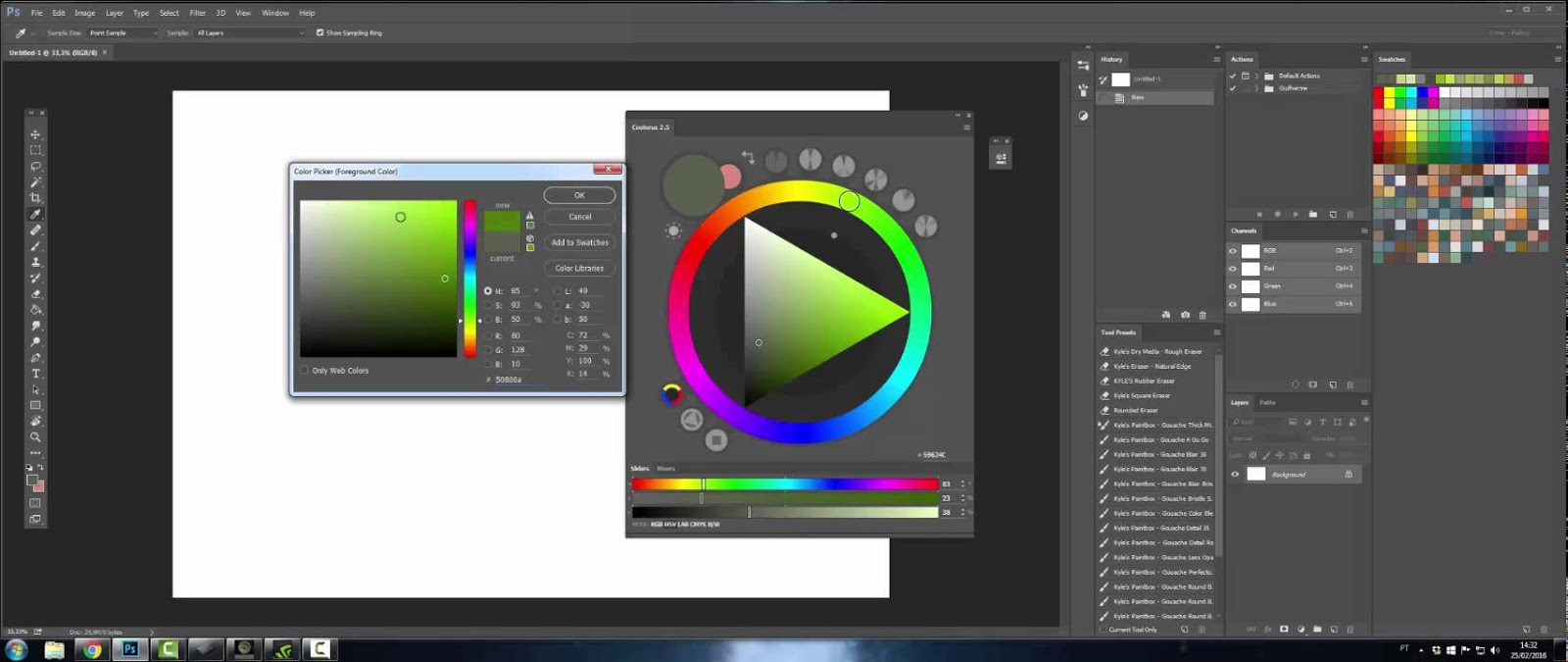Select the Pen tool

click(35, 358)
